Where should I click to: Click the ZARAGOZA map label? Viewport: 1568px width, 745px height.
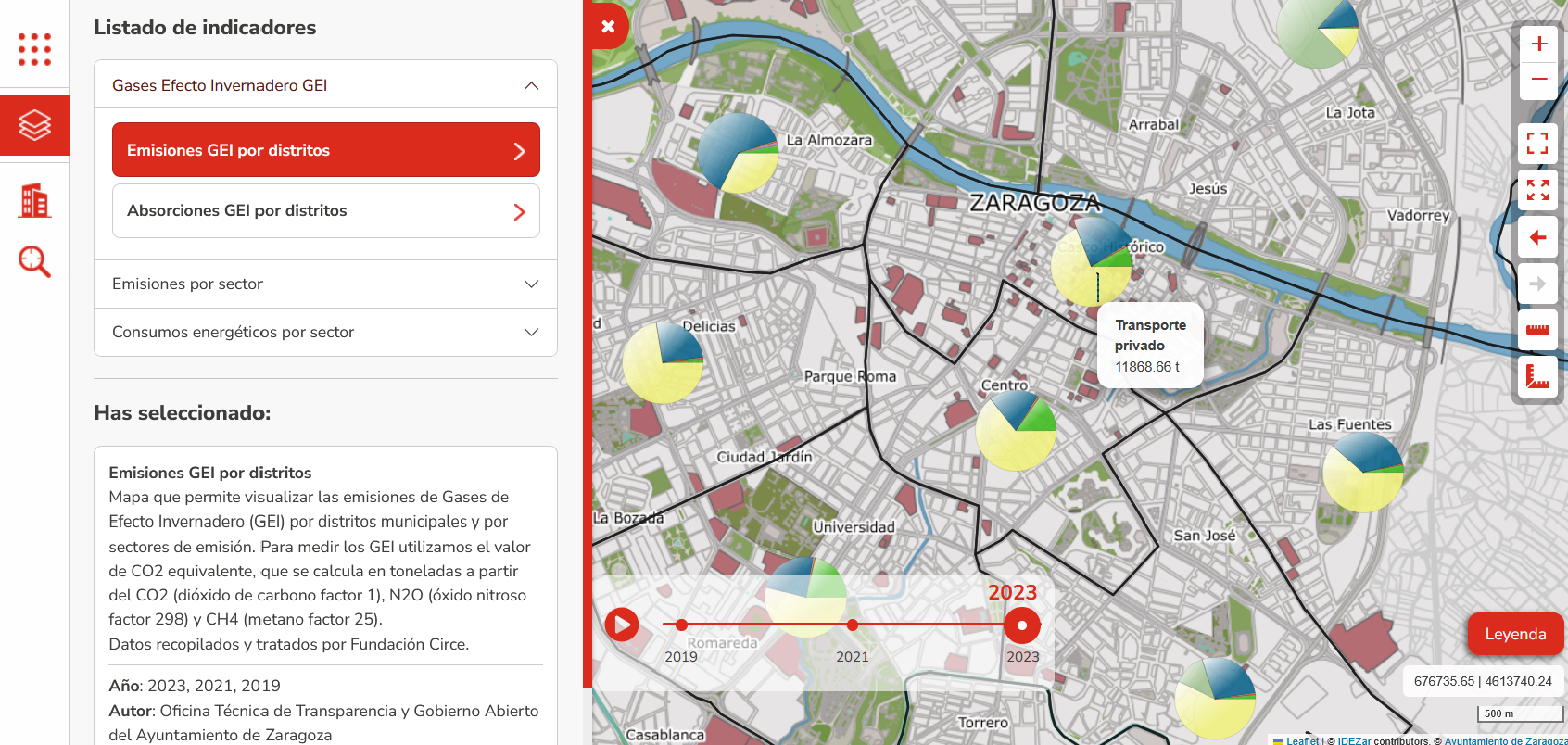[1035, 202]
